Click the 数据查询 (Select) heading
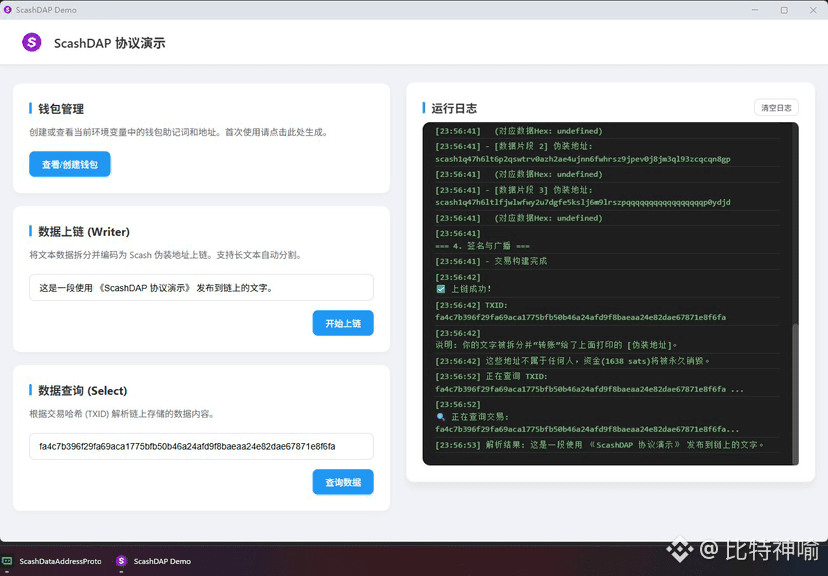 pyautogui.click(x=82, y=390)
